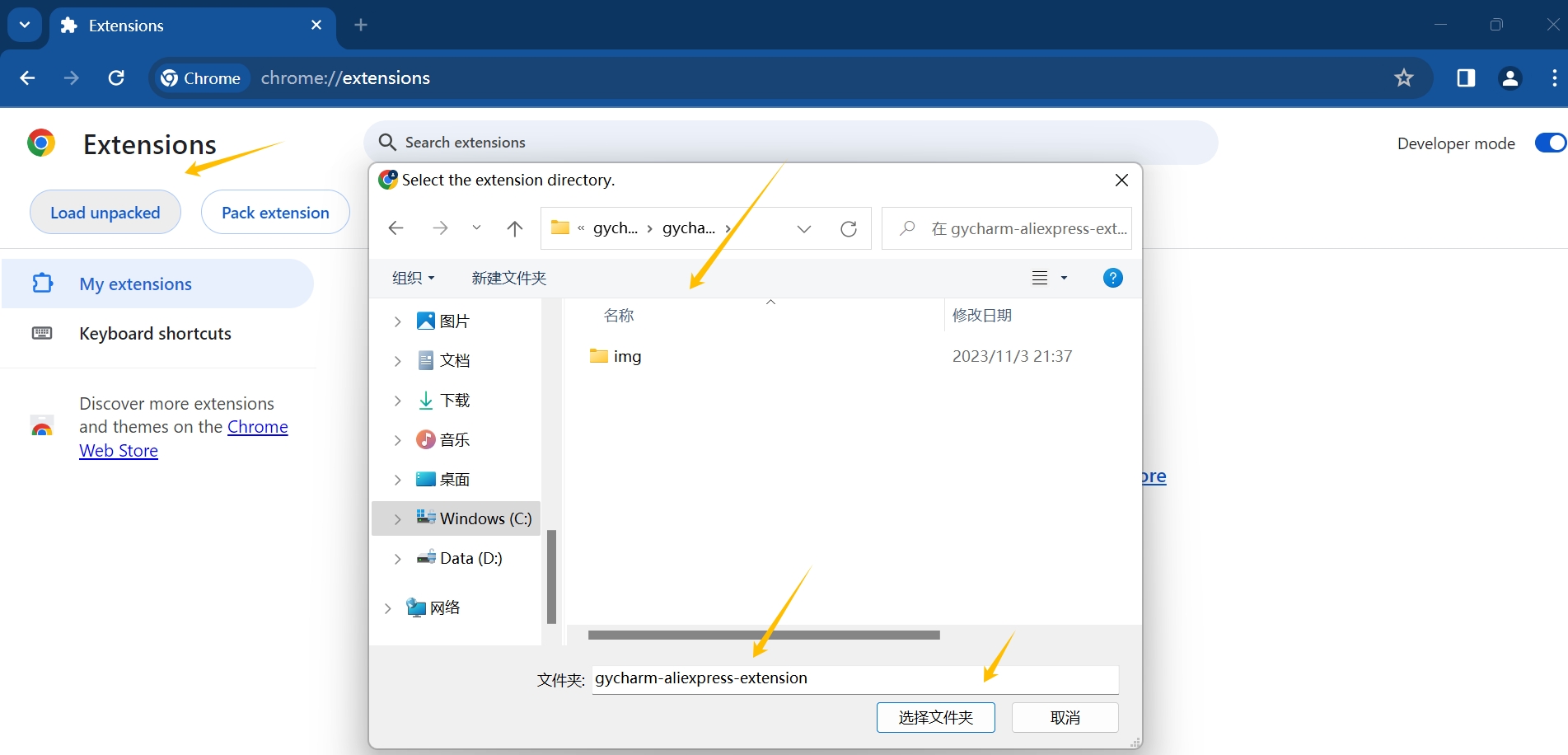1568x755 pixels.
Task: Open the view options dropdown arrow
Action: click(1064, 278)
